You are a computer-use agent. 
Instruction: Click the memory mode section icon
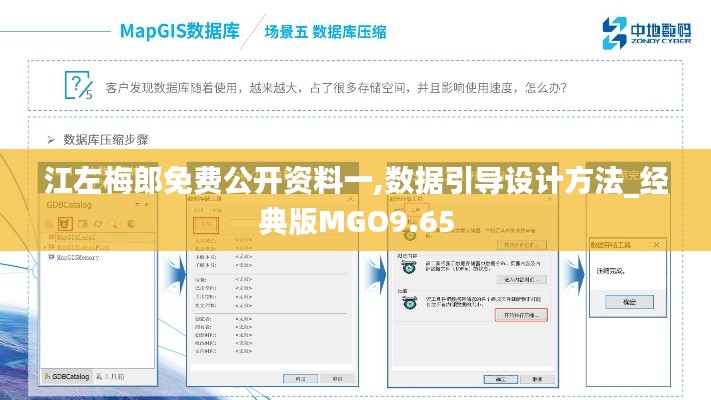pyautogui.click(x=409, y=267)
